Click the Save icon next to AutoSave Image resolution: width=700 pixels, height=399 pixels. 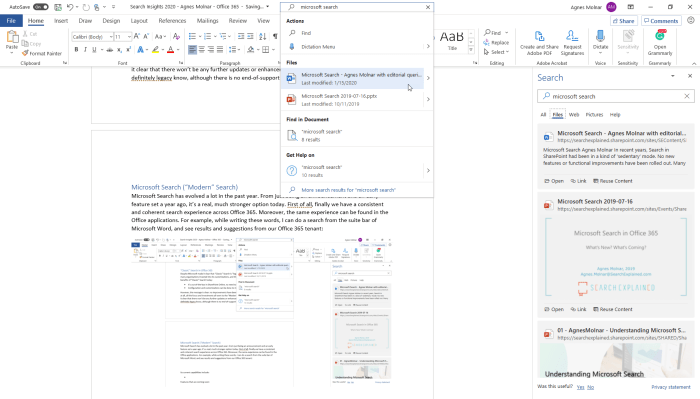[x=58, y=7]
